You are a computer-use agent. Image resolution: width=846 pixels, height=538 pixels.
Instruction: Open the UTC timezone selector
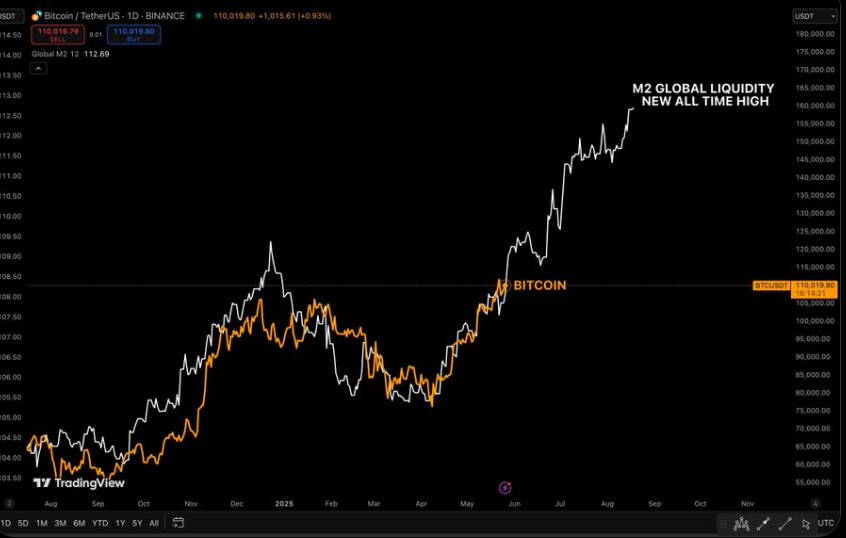[x=825, y=523]
